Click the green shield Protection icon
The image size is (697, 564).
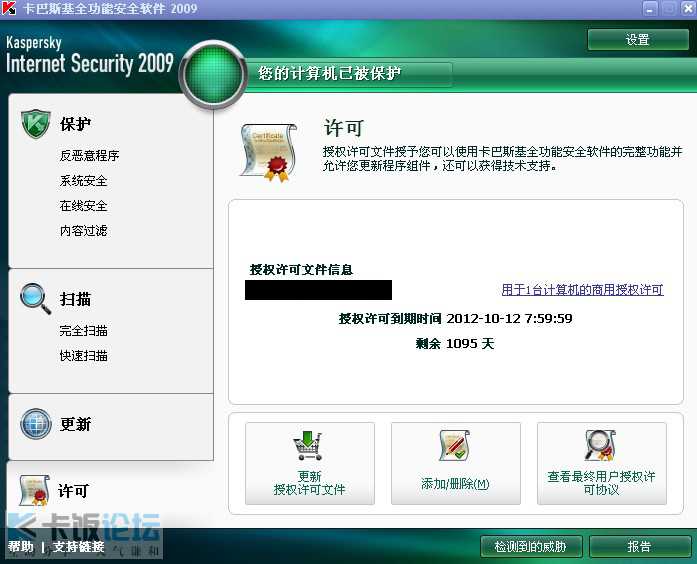[36, 124]
